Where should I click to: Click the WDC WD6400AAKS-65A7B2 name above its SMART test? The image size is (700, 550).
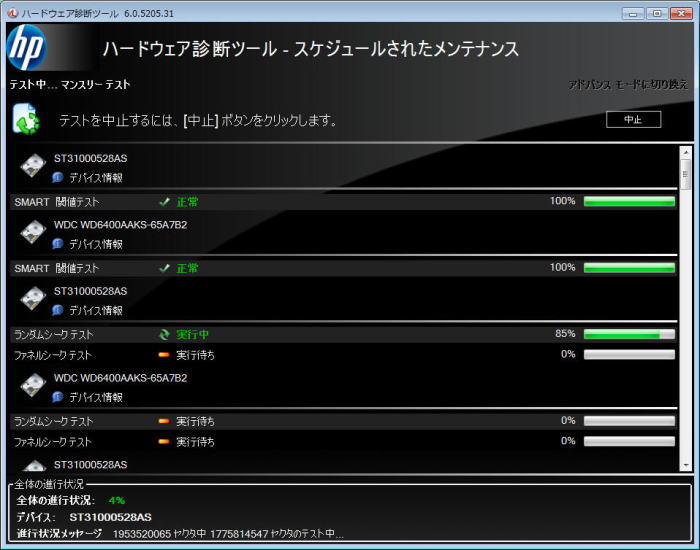[x=121, y=225]
